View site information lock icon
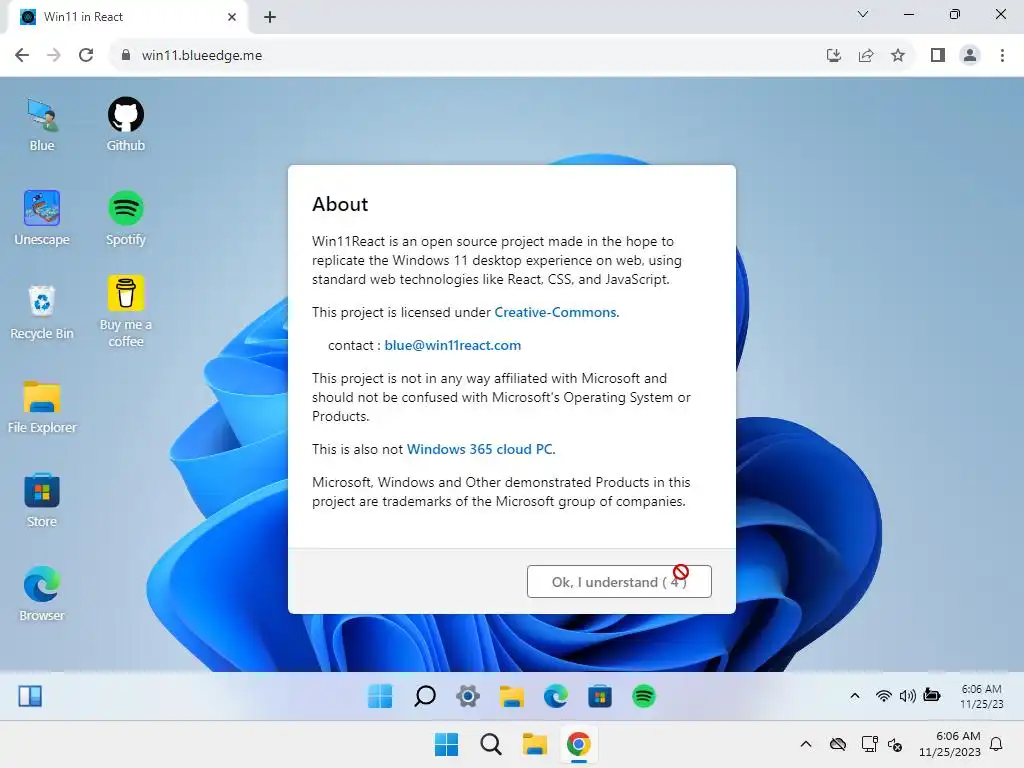The width and height of the screenshot is (1024, 768). pyautogui.click(x=126, y=55)
